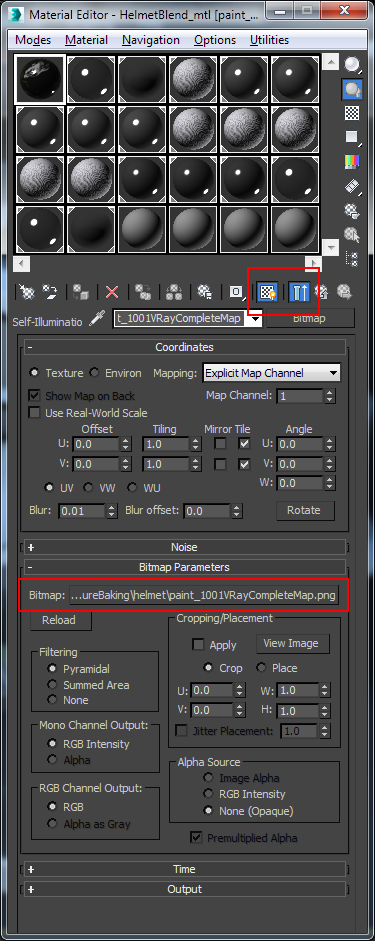Click the Make Unique icon
The width and height of the screenshot is (375, 941).
(x=174, y=292)
